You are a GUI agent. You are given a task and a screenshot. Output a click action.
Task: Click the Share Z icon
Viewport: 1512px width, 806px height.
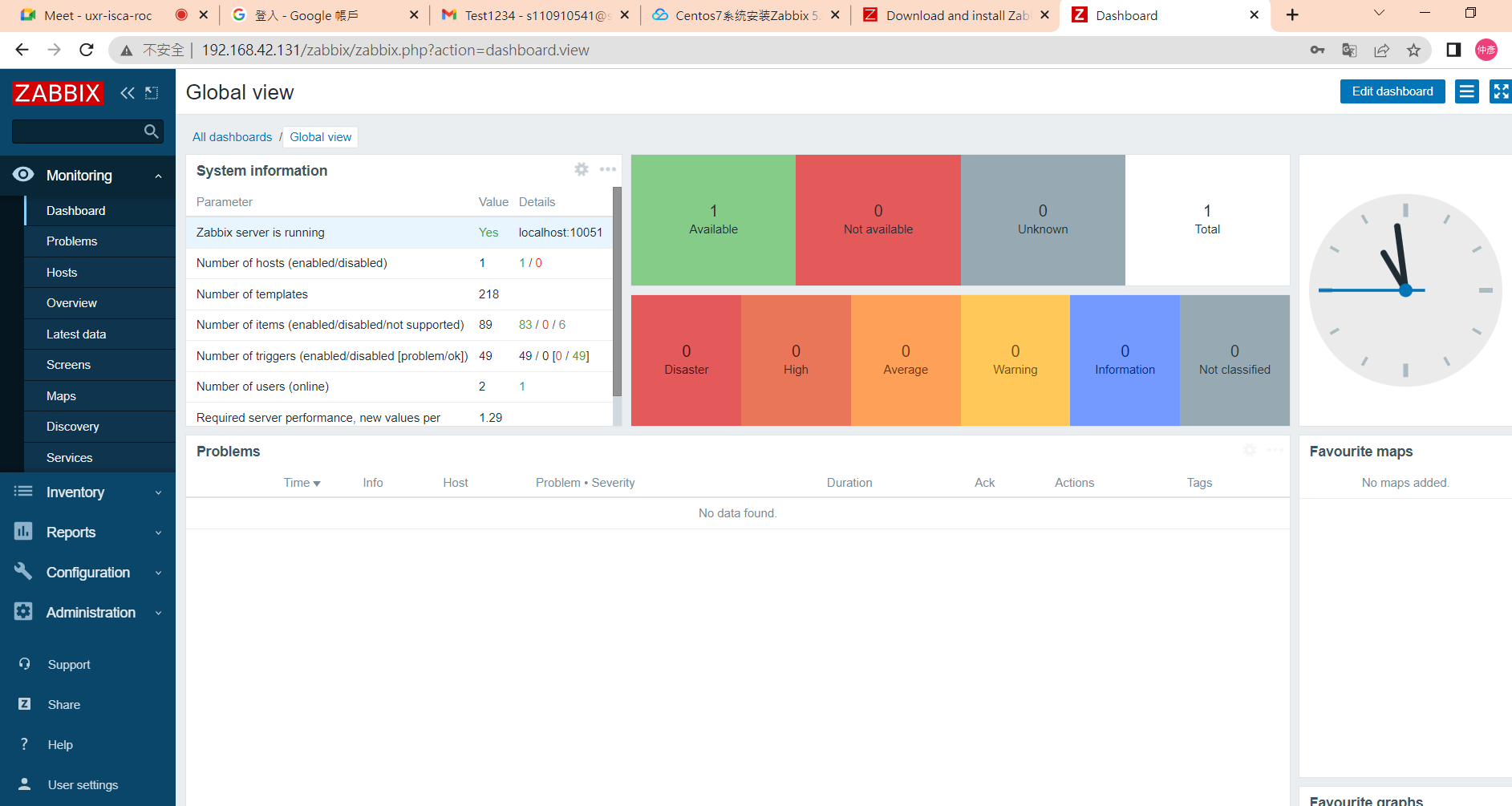coord(25,704)
